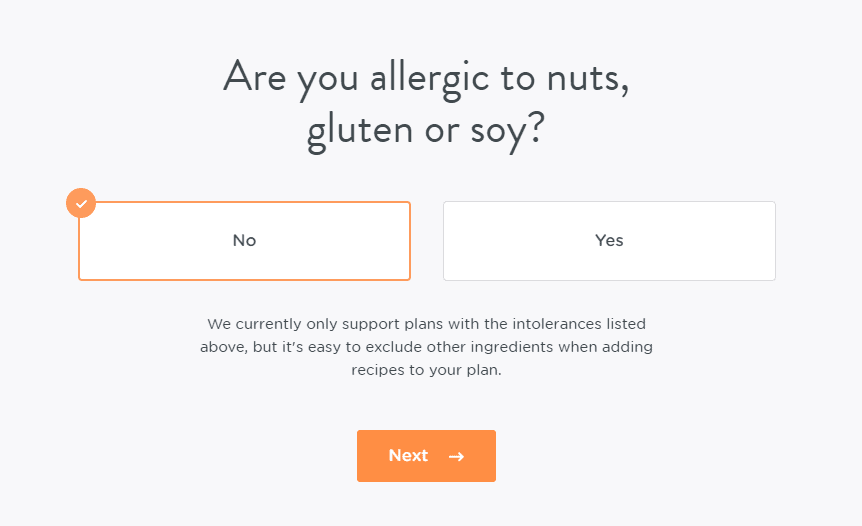Screen dimensions: 862x526
Task: Click the heading line "gluten or soy?"
Action: [426, 131]
